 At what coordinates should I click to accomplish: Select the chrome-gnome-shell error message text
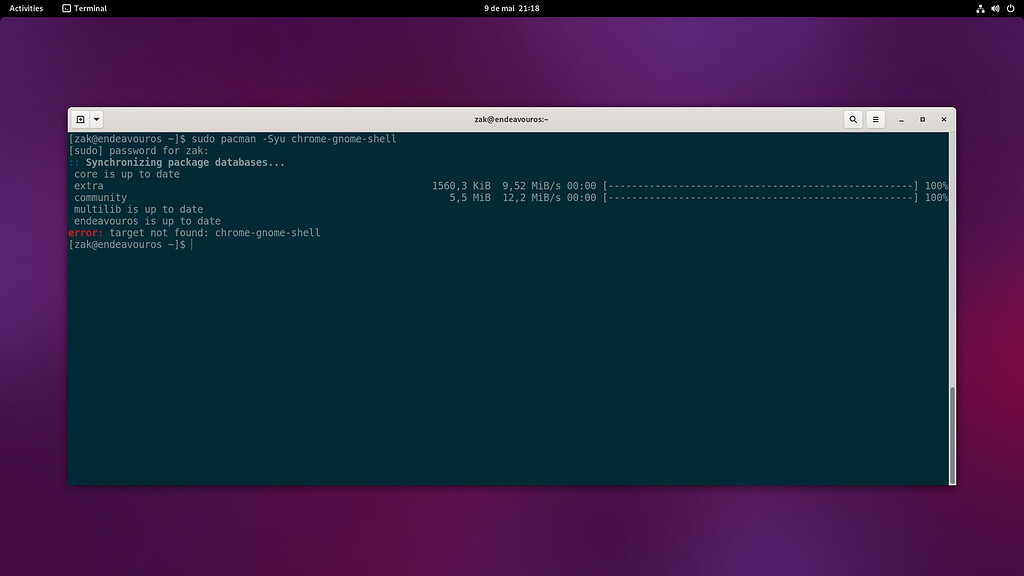point(193,232)
